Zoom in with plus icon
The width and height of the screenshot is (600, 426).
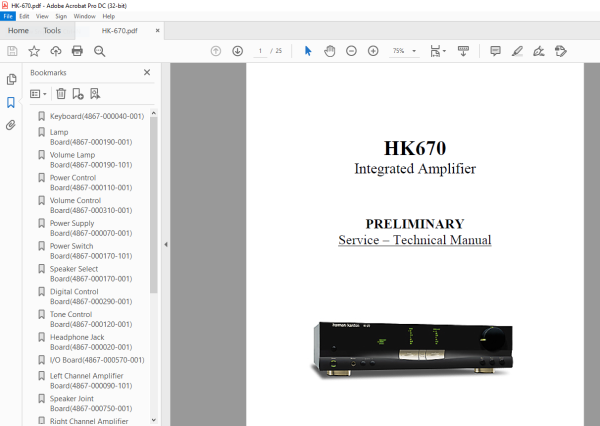point(373,51)
